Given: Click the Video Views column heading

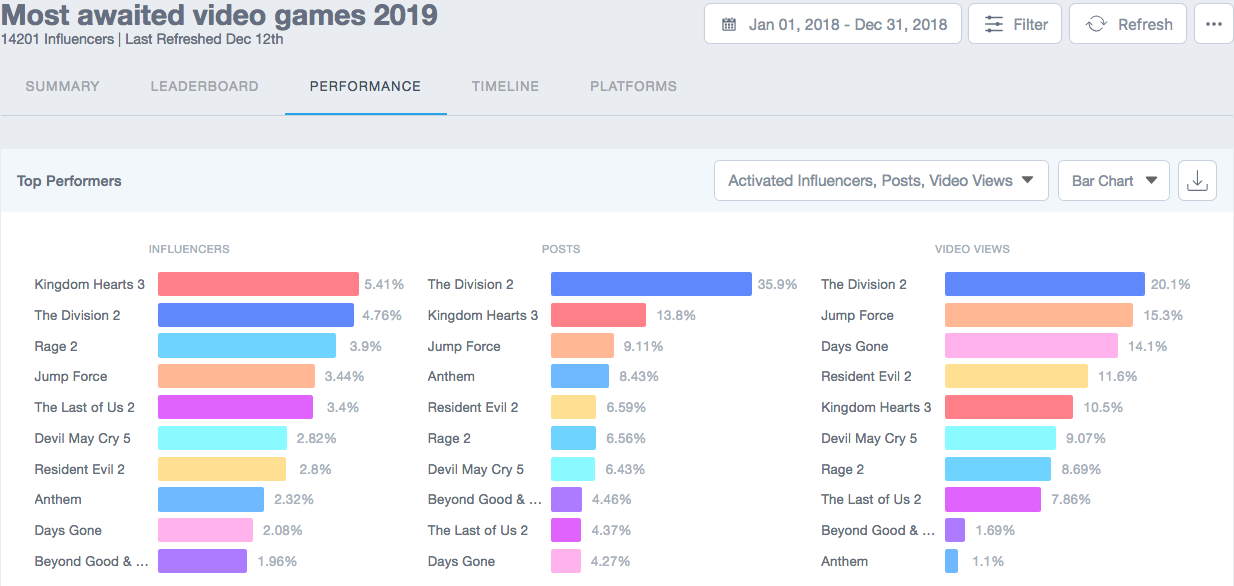Looking at the screenshot, I should (972, 249).
